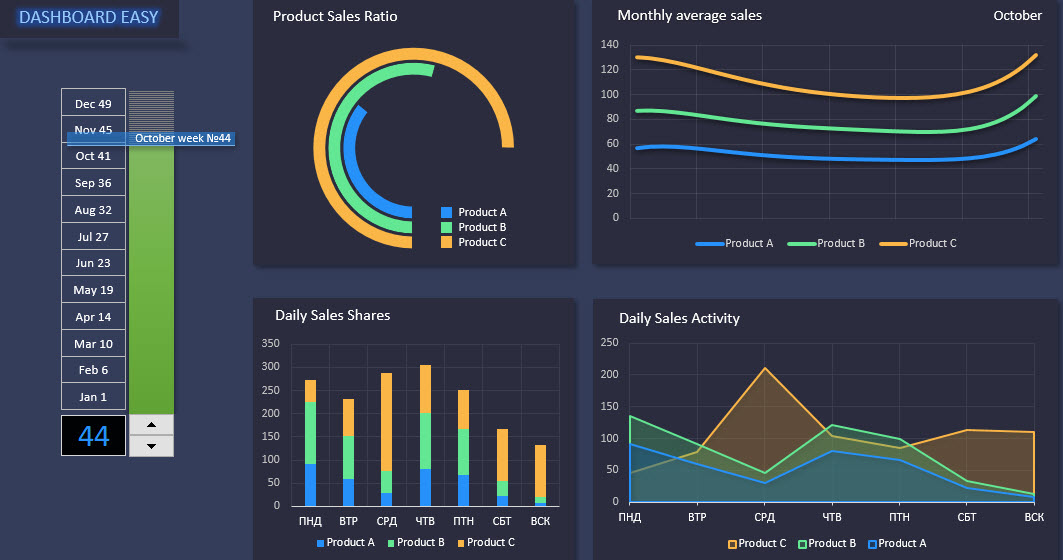Select the Feb 6 month cell
The image size is (1063, 560).
pyautogui.click(x=94, y=370)
